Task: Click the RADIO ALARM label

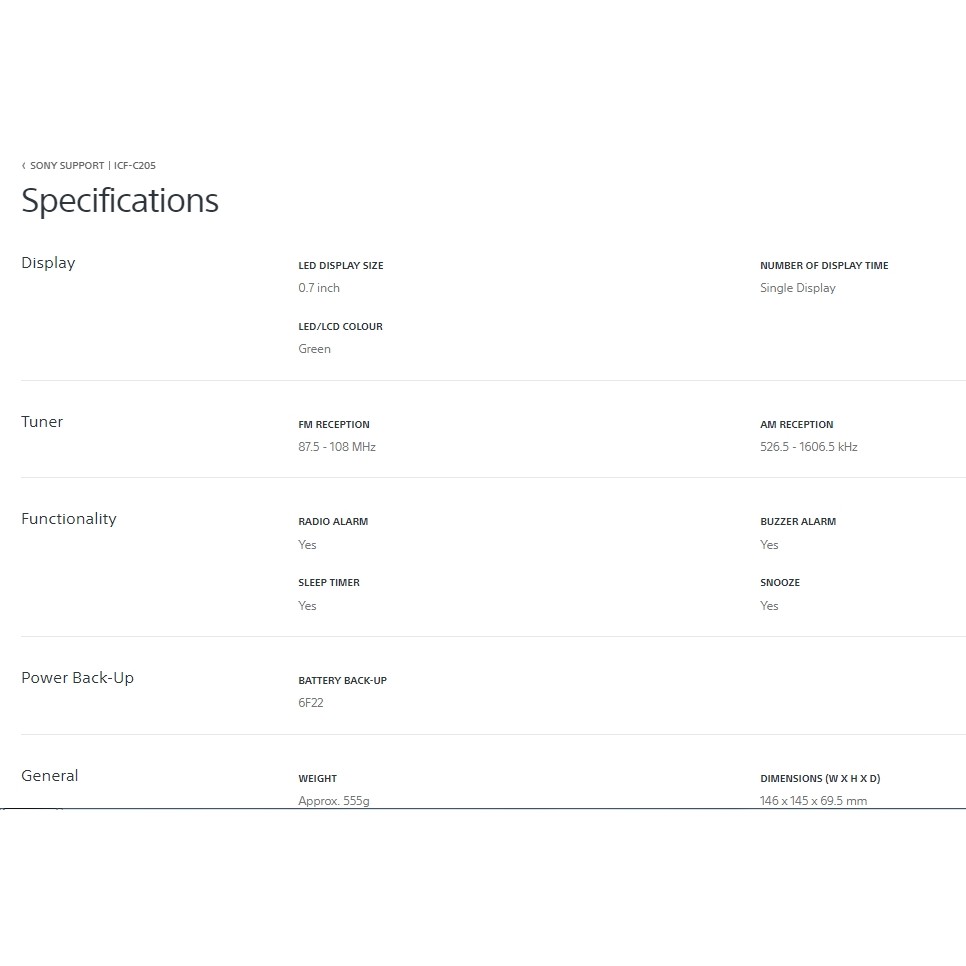Action: (333, 522)
